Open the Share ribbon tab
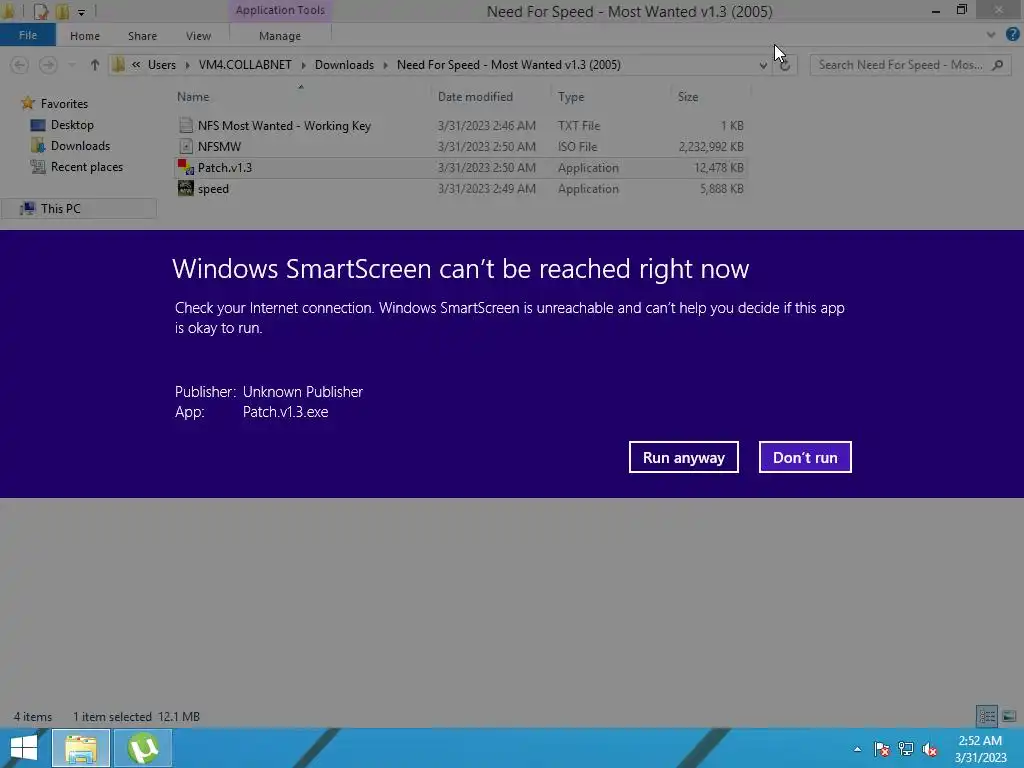 point(142,36)
